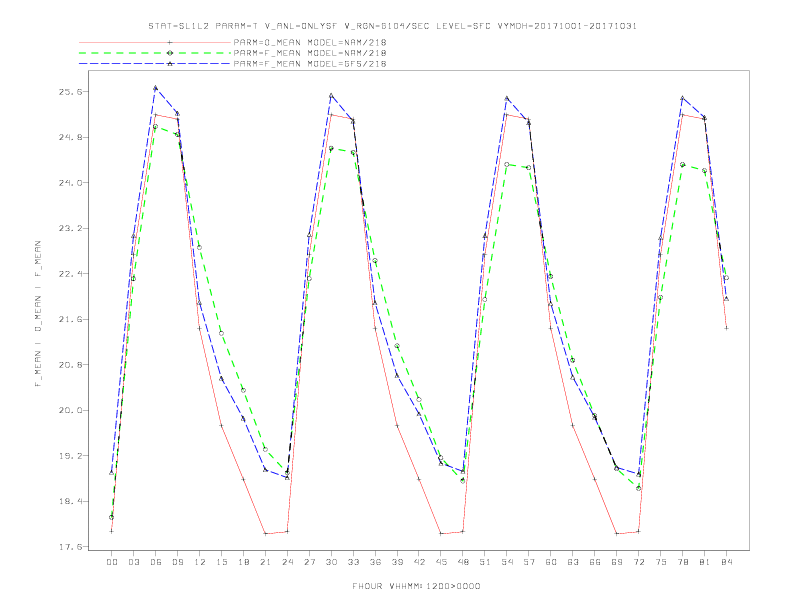Click blue GFS triangle peak at hour 06
Viewport: 792px width, 612px height.
tap(156, 88)
